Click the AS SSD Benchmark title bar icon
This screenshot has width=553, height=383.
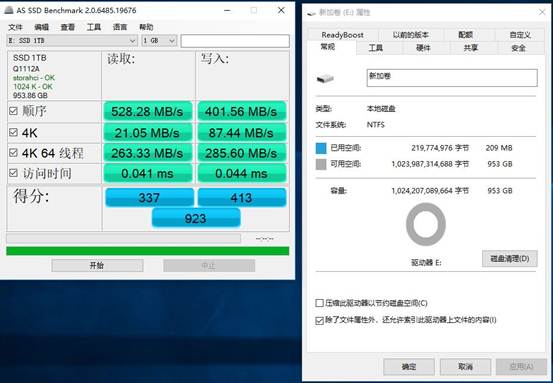click(x=9, y=10)
